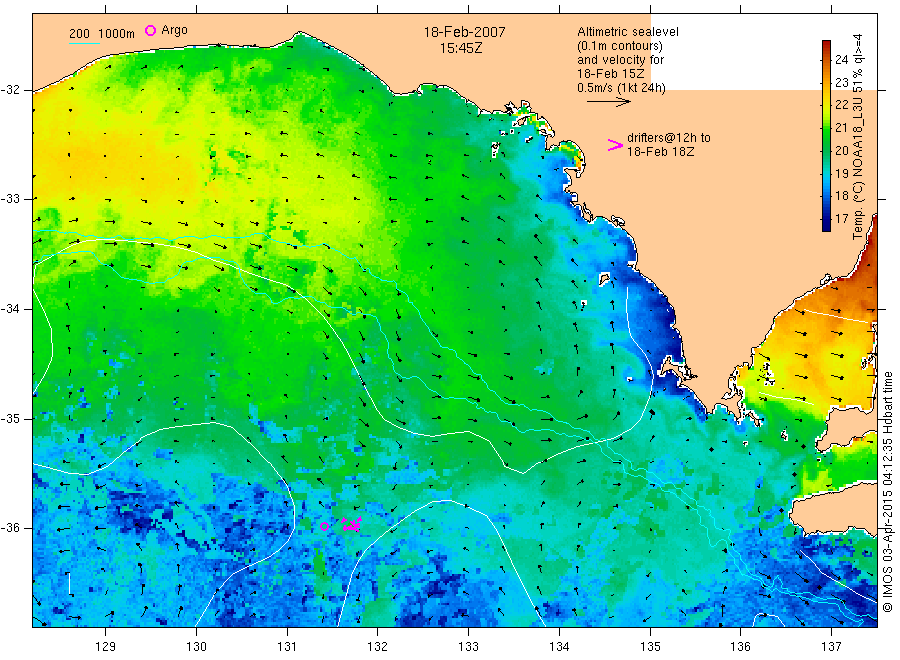Click the 'and velocity for' caption line
This screenshot has height=660, width=900.
point(620,60)
